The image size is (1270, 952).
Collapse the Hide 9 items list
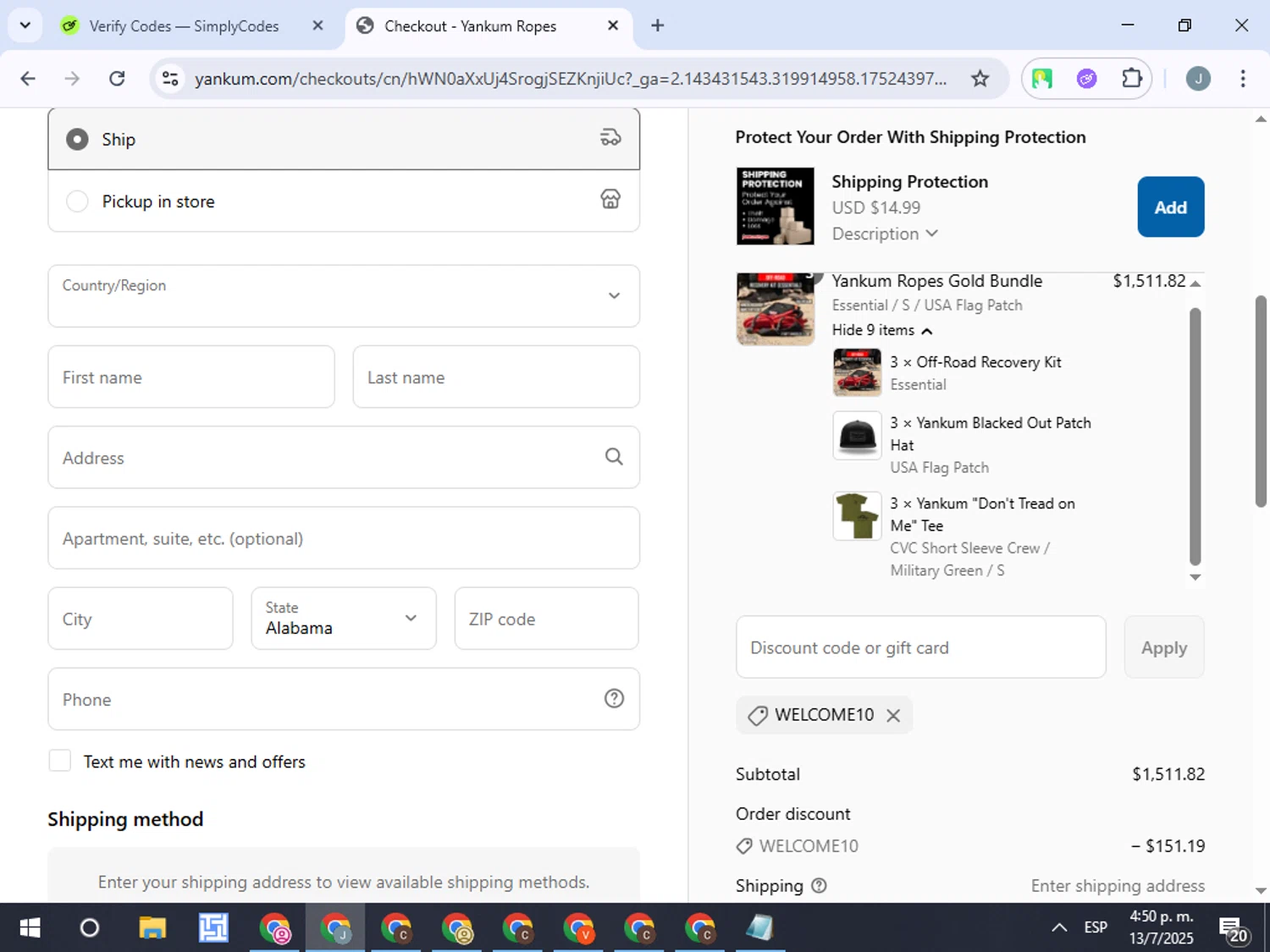point(881,330)
